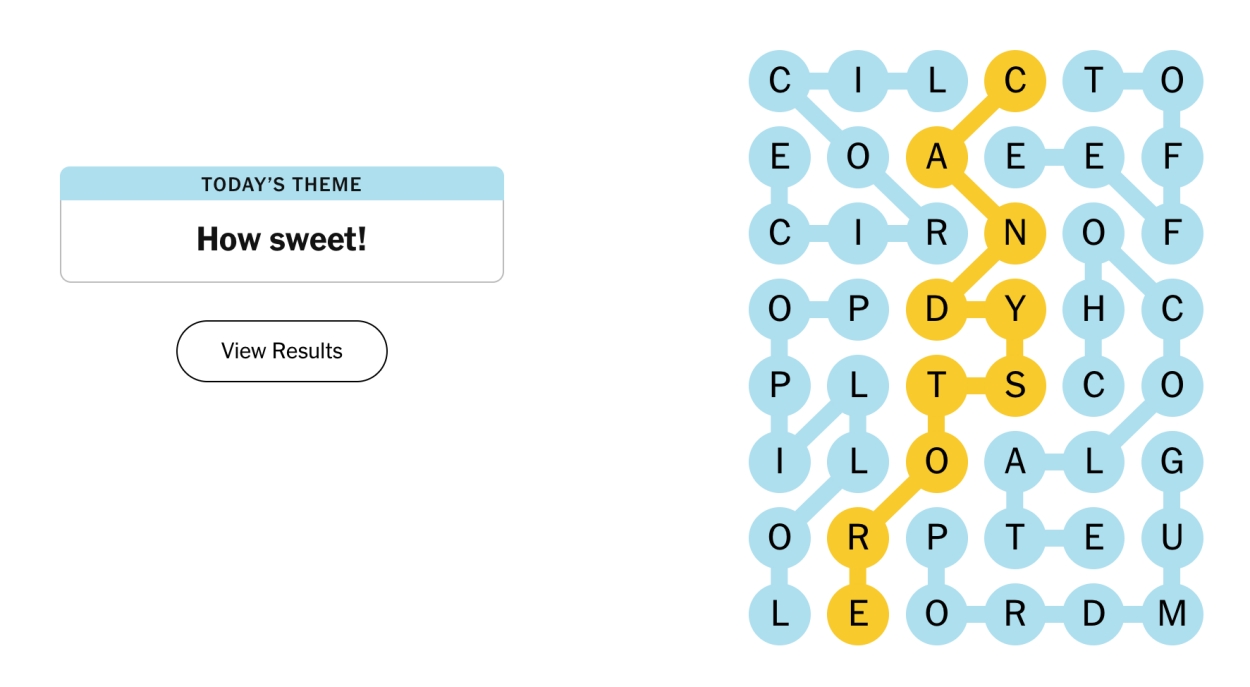Viewport: 1250px width, 687px height.
Task: Click the blue C in the top-left corner
Action: point(781,78)
